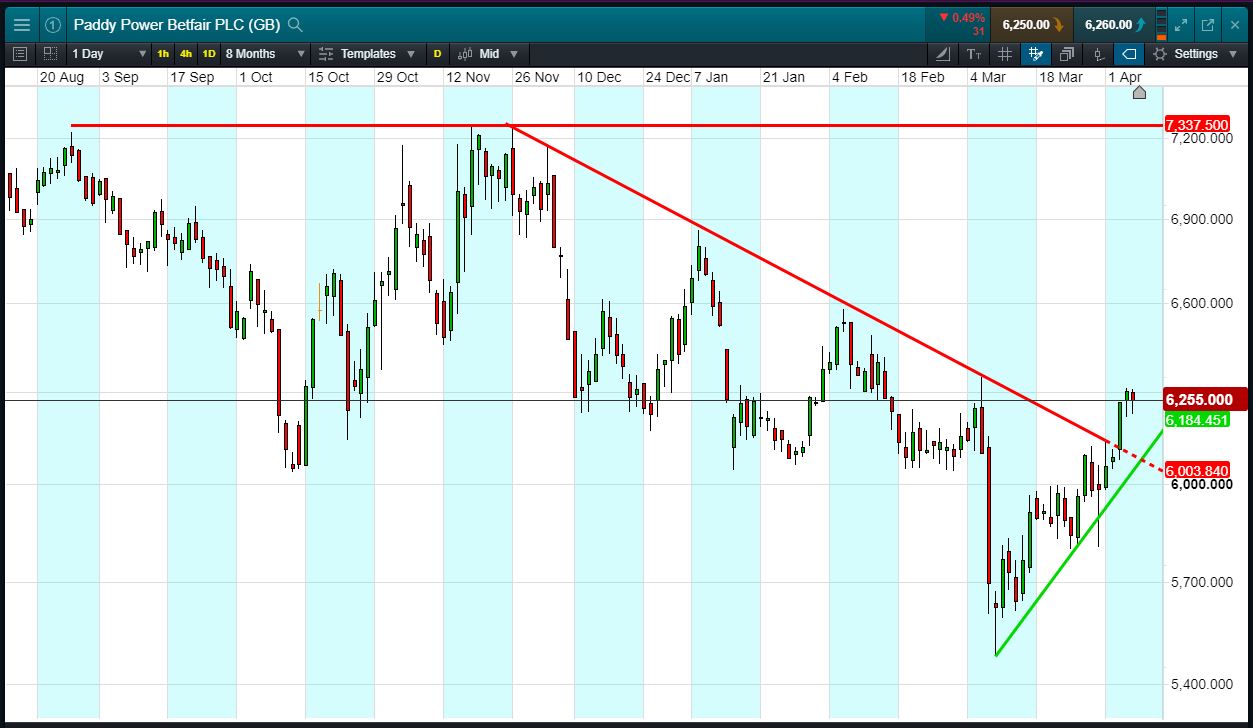The width and height of the screenshot is (1253, 728).
Task: Click the 24 Dec date label
Action: [x=667, y=77]
